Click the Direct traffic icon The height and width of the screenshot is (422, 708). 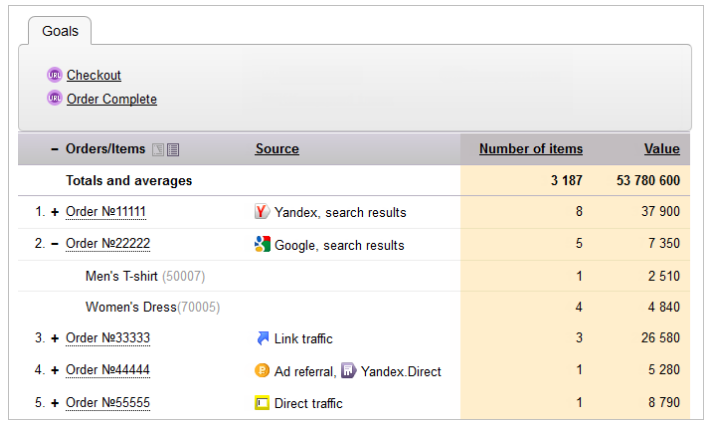(x=262, y=403)
